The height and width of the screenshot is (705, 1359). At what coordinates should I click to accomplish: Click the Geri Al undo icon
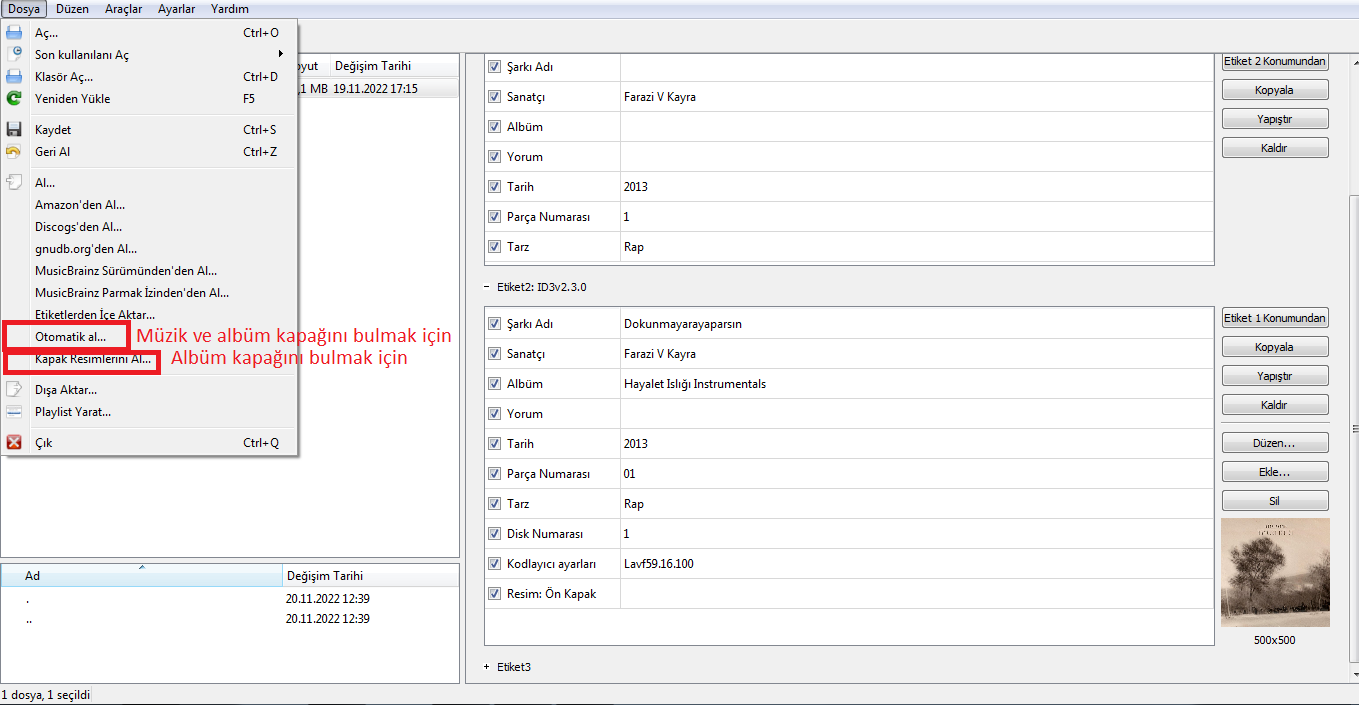click(14, 152)
